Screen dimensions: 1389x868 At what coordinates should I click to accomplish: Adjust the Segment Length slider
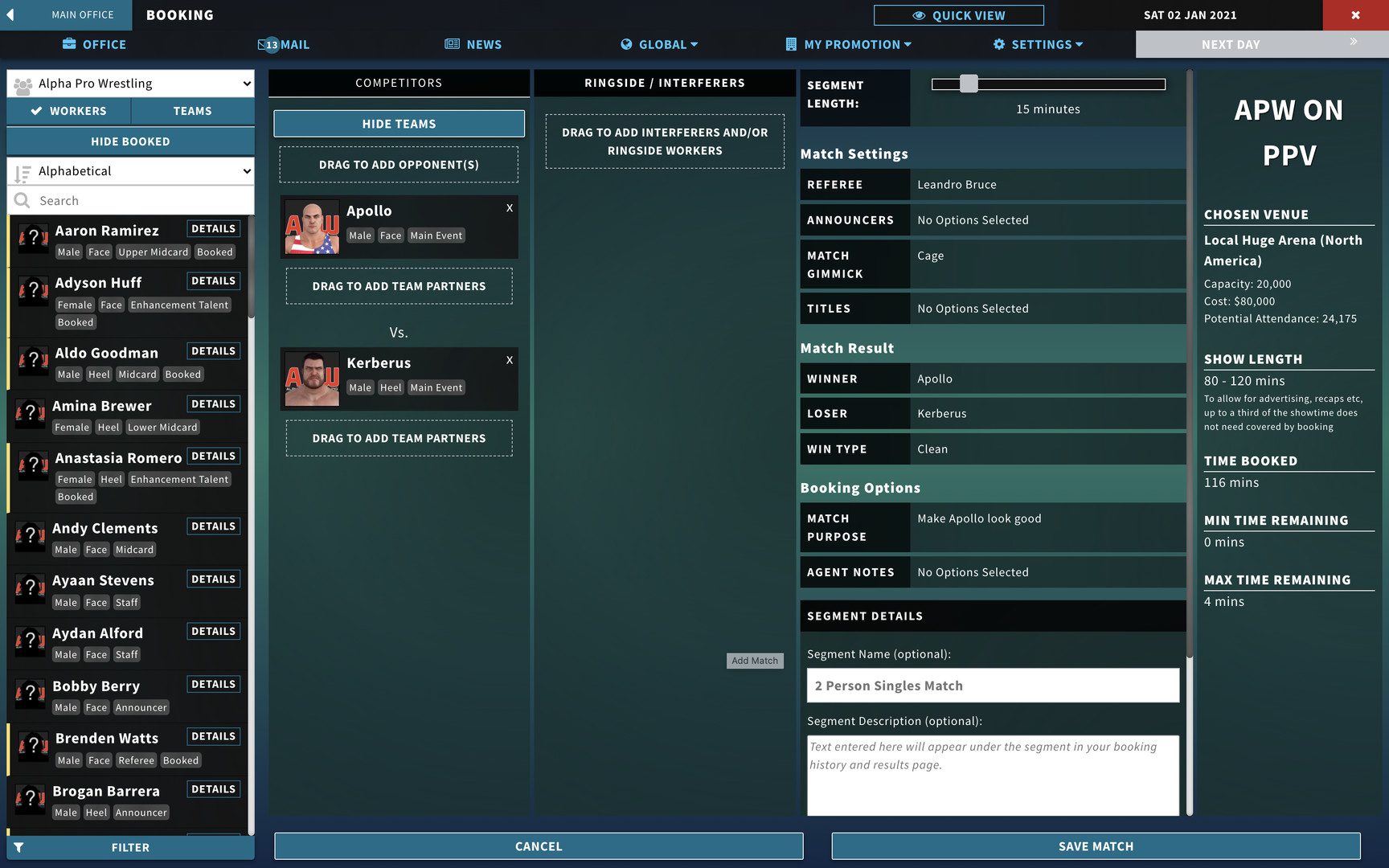coord(969,83)
